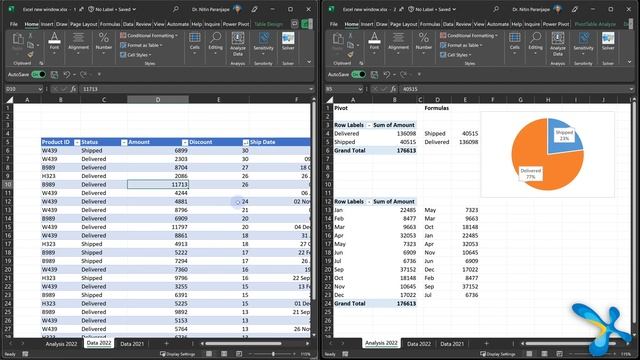Screen dimensions: 640x360
Task: Open Sensitivity dropdown in right window
Action: point(583,44)
